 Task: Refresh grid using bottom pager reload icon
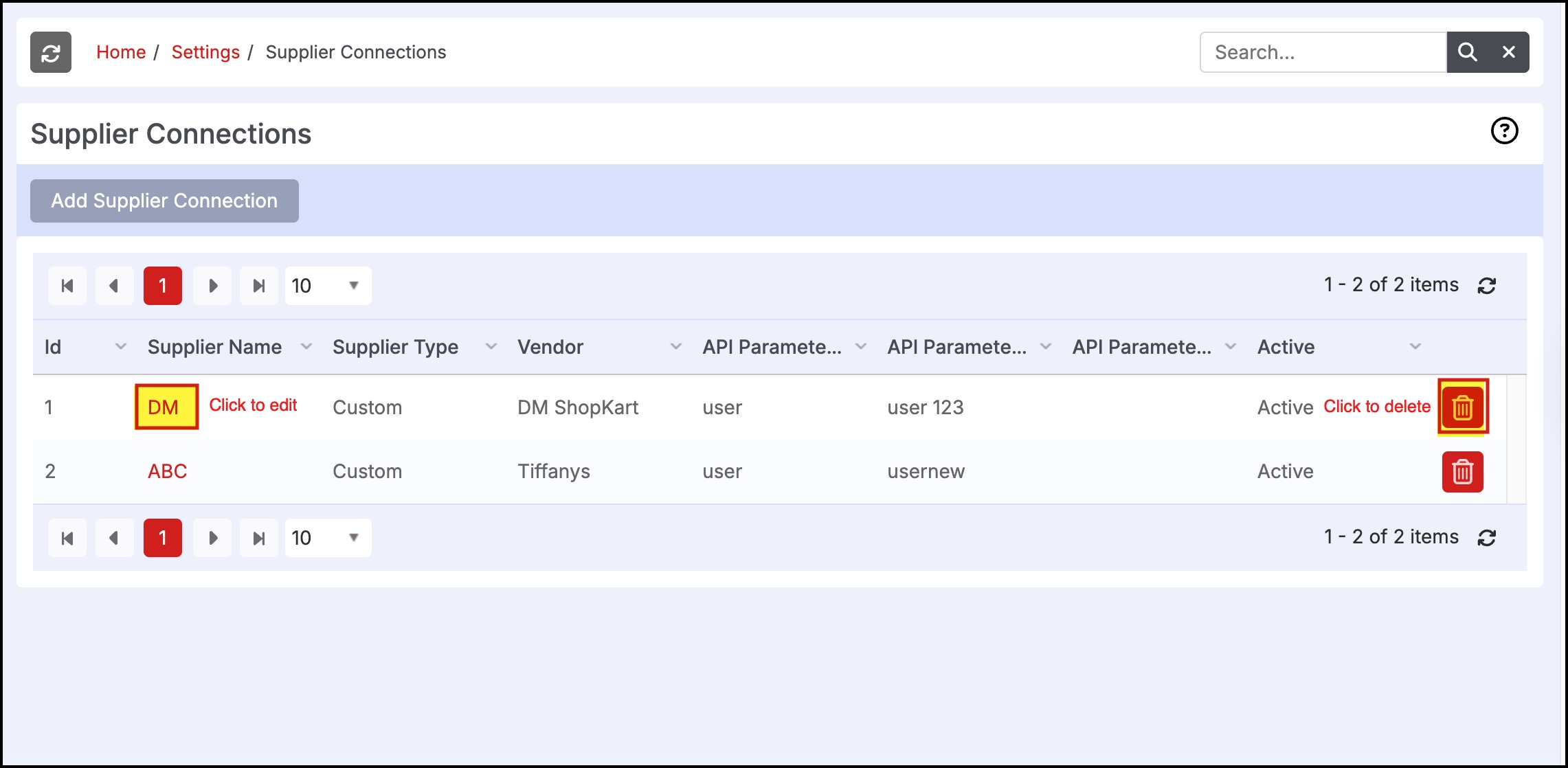(1487, 538)
